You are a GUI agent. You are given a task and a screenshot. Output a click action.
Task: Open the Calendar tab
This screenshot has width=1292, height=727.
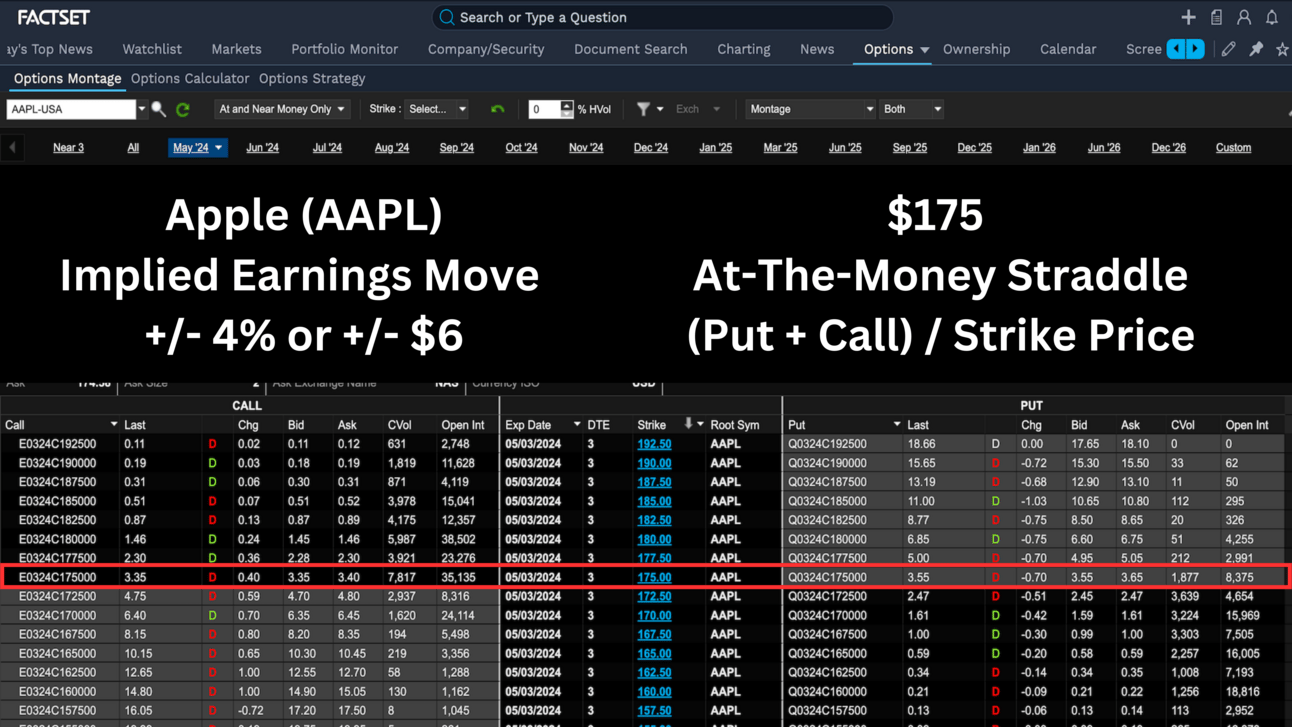1068,49
